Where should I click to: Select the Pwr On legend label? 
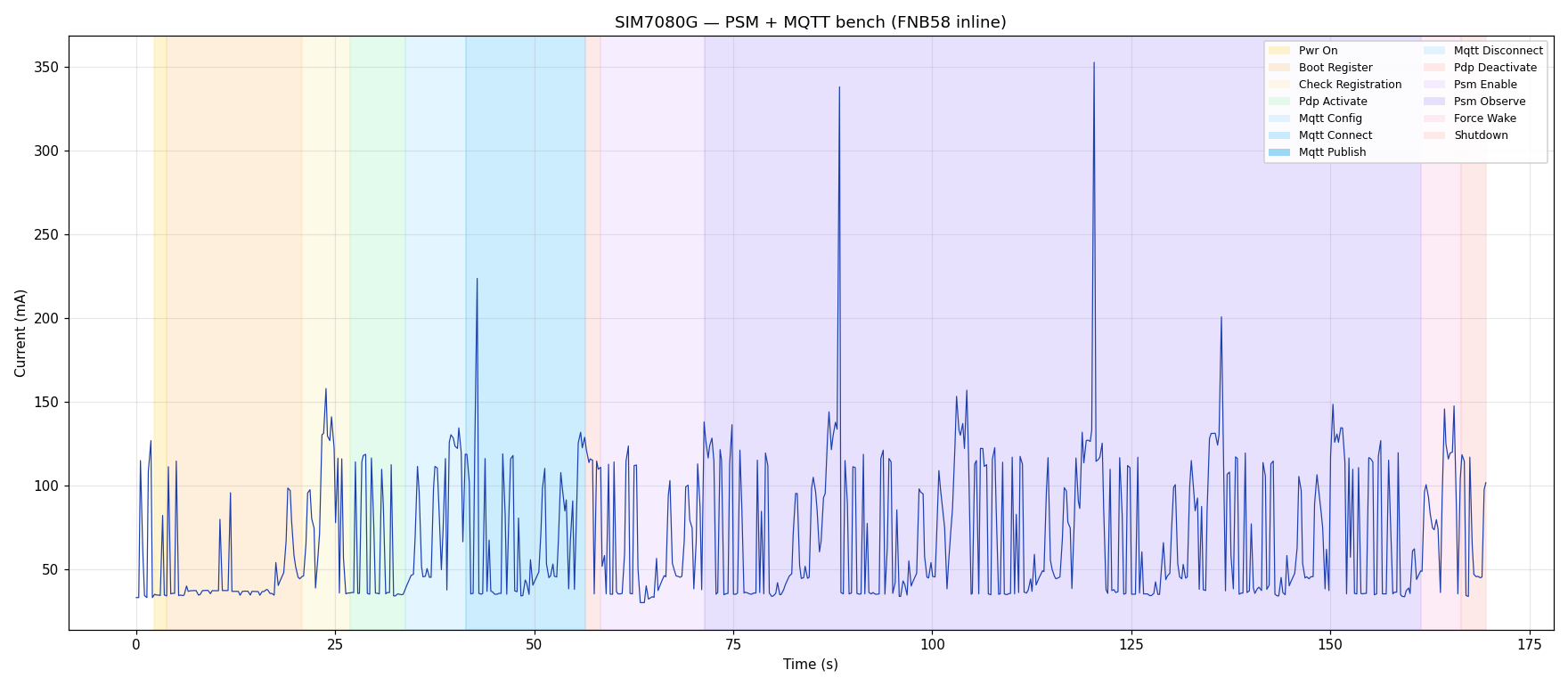(1318, 51)
